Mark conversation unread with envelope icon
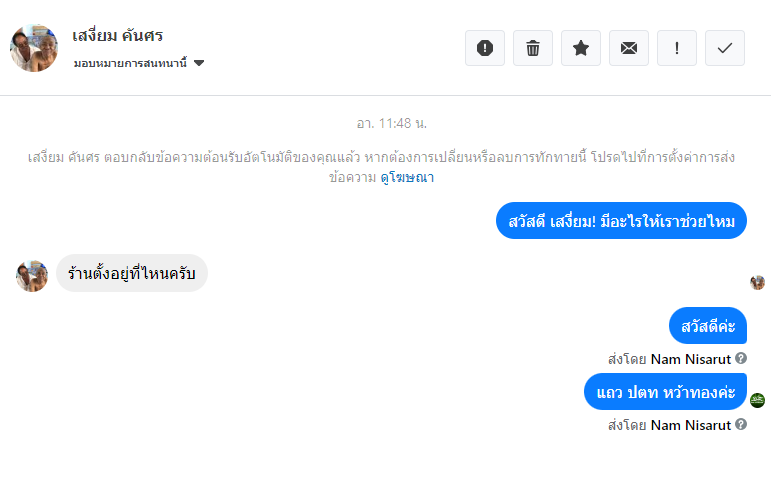 tap(629, 48)
